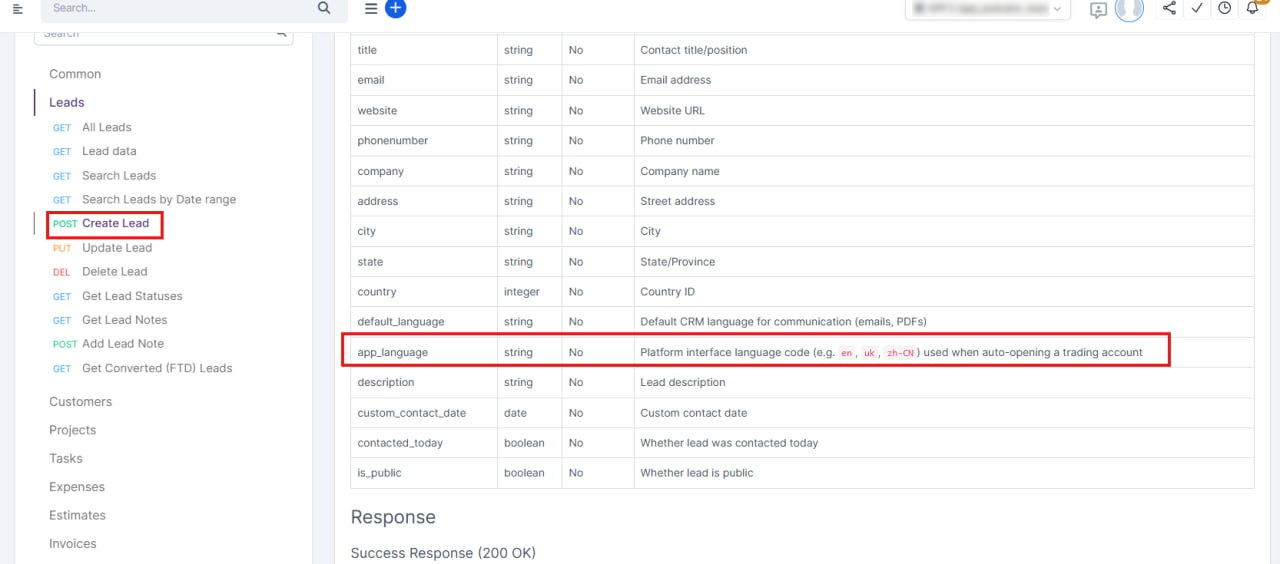The image size is (1280, 564).
Task: Click the top global Search input field
Action: pyautogui.click(x=175, y=8)
